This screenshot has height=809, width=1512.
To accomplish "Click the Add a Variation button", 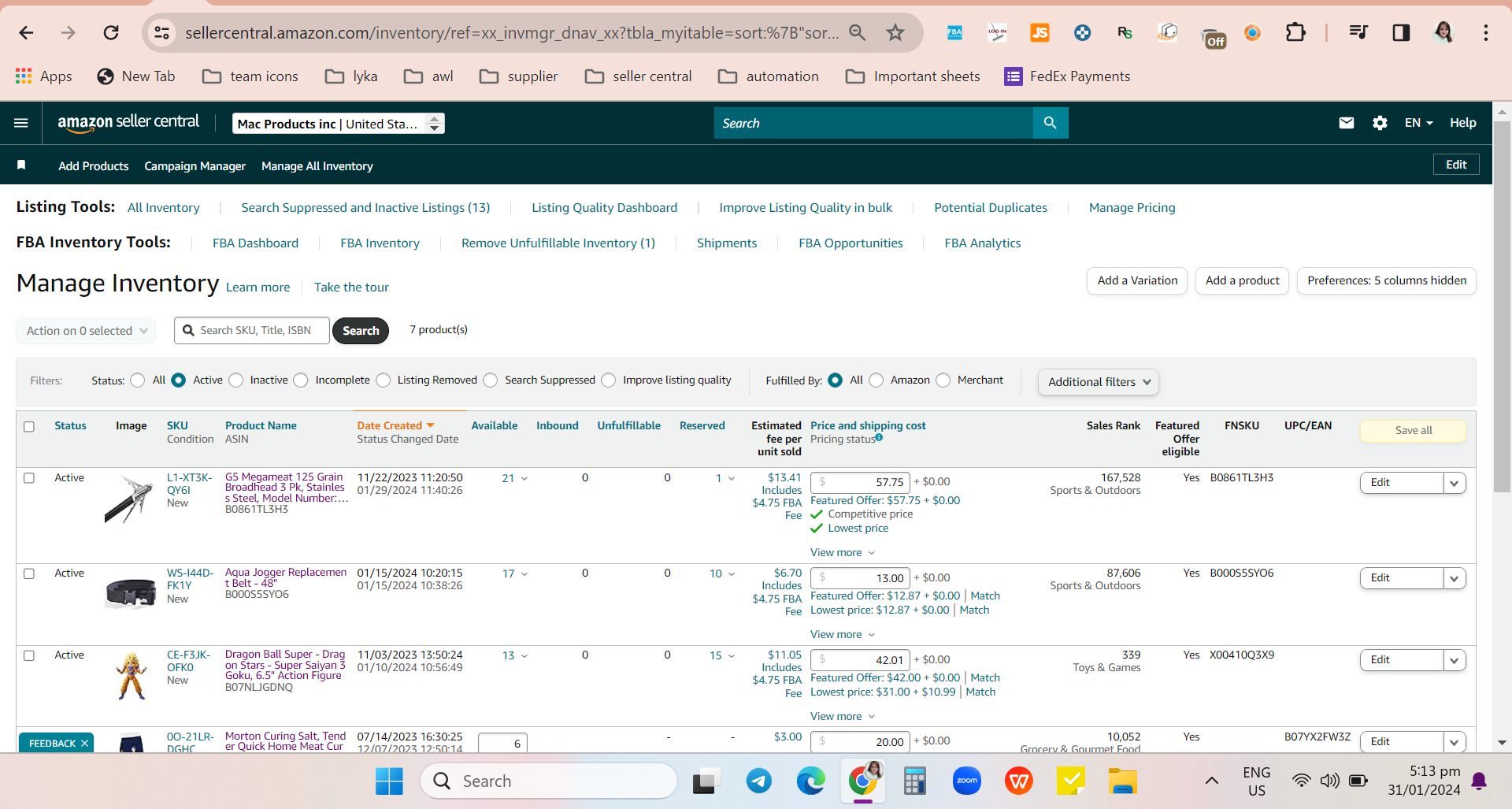I will click(x=1137, y=280).
